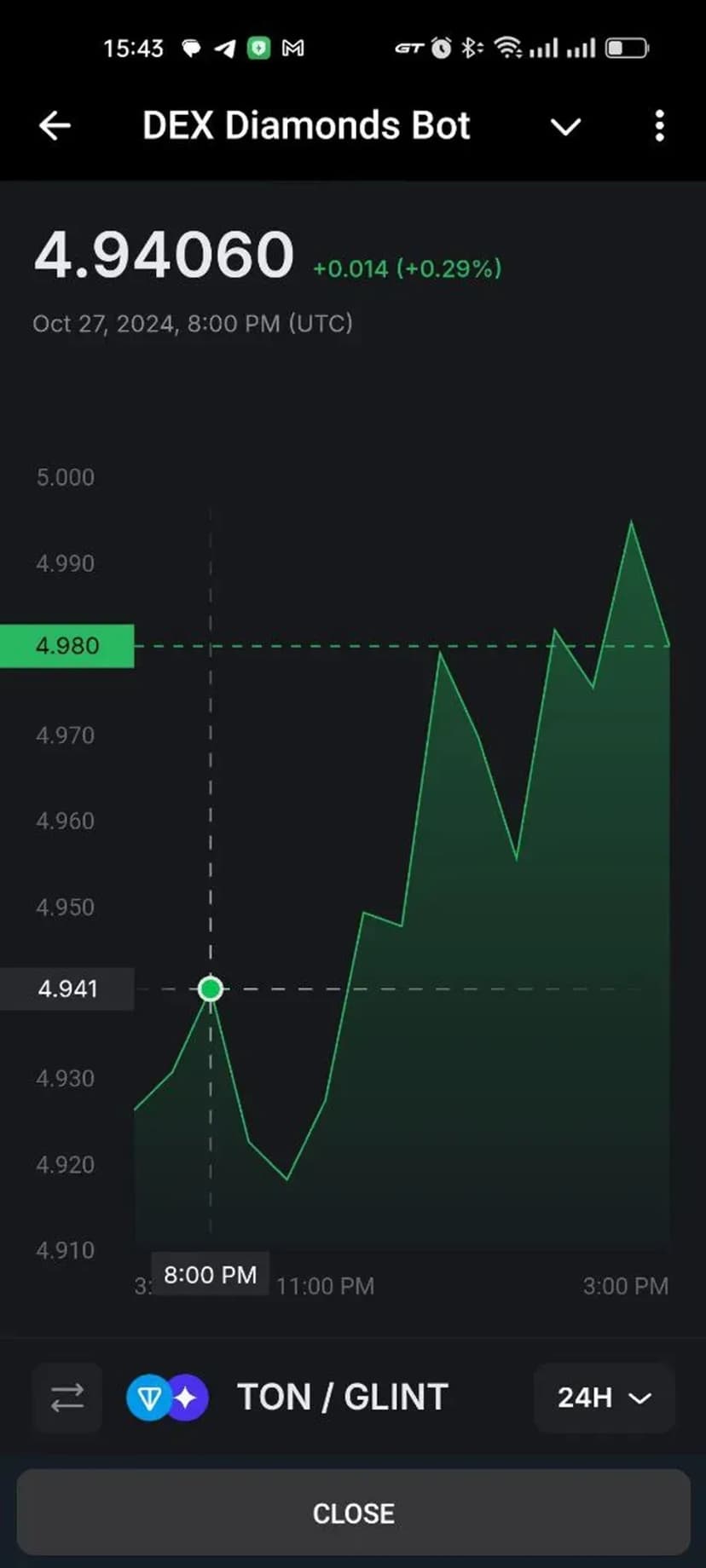706x1568 pixels.
Task: Tap the DEX Diamonds Bot title
Action: [x=306, y=126]
